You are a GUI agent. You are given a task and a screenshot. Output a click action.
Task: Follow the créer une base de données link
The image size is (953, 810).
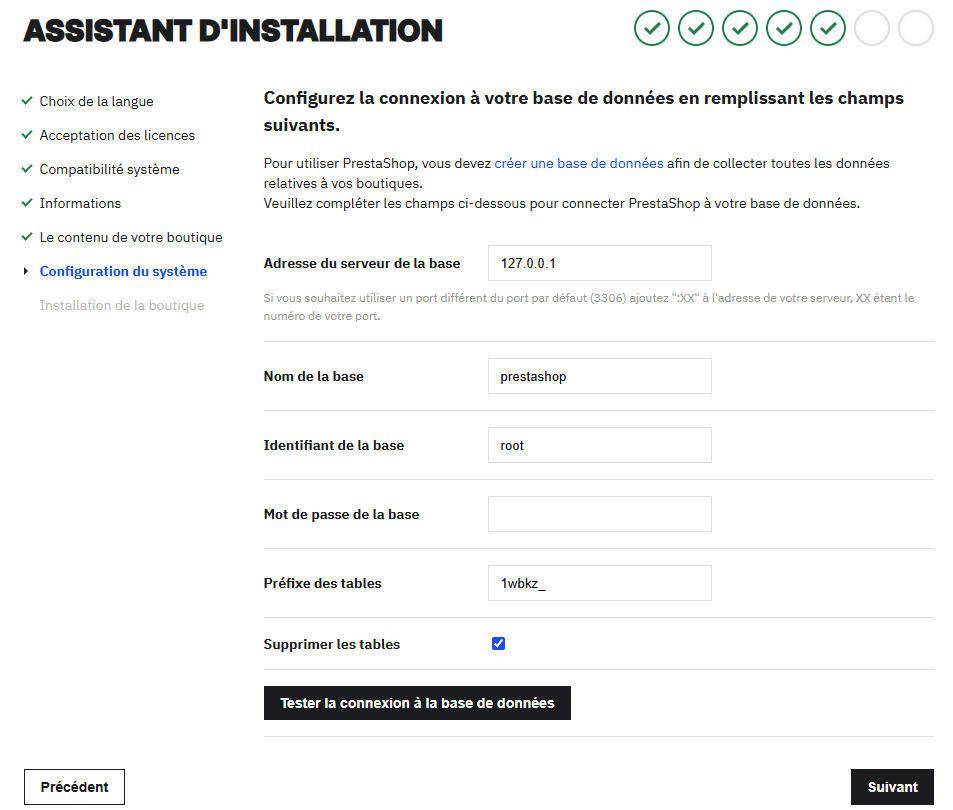click(578, 163)
